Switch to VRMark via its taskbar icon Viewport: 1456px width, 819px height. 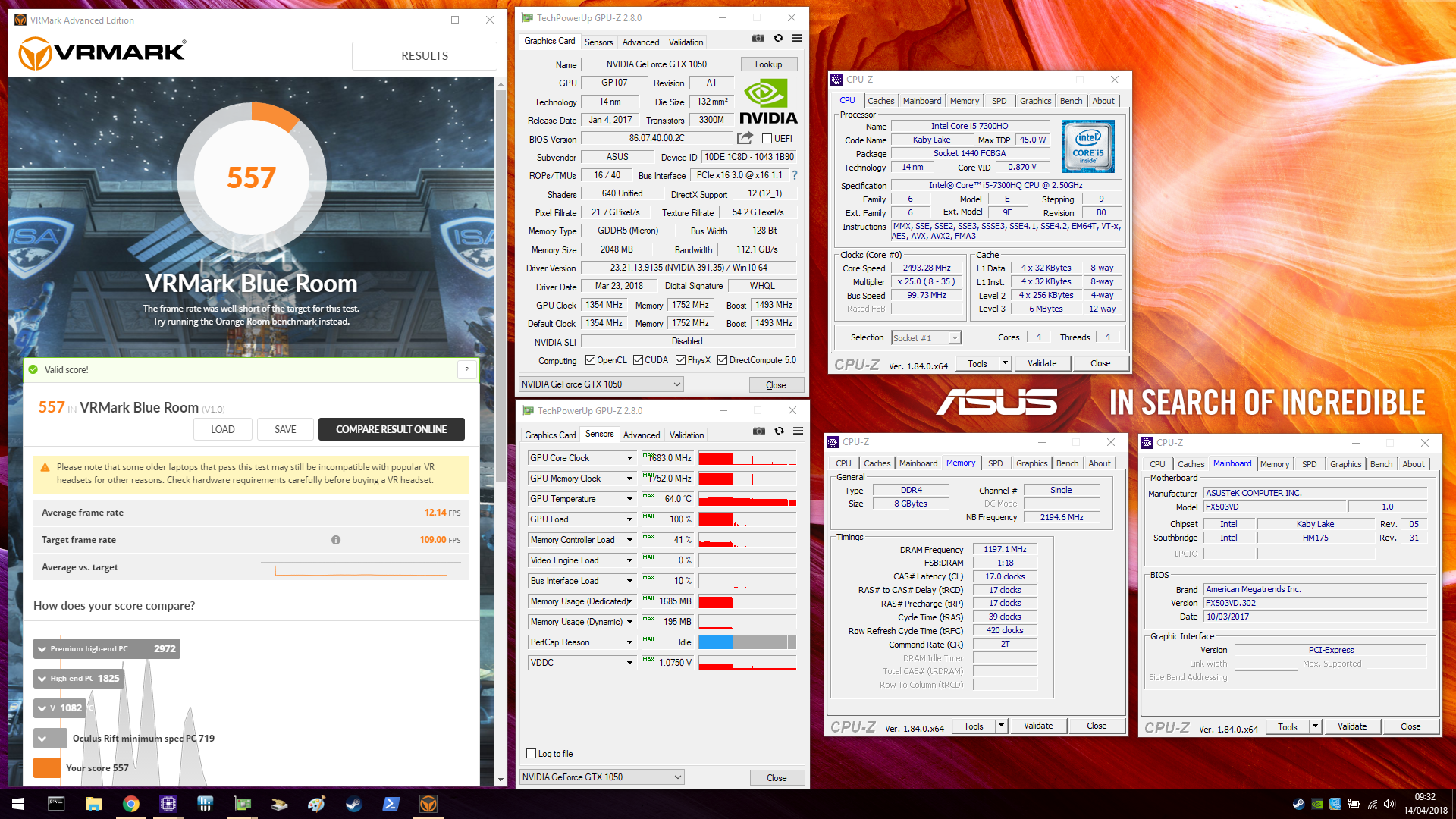[x=428, y=804]
